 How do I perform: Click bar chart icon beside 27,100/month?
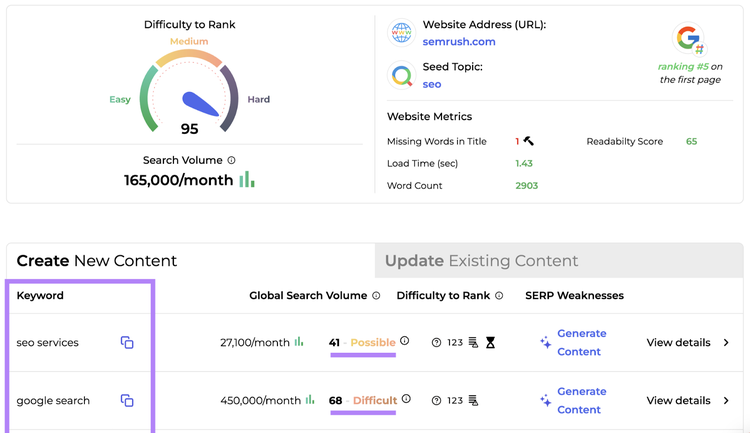[299, 342]
